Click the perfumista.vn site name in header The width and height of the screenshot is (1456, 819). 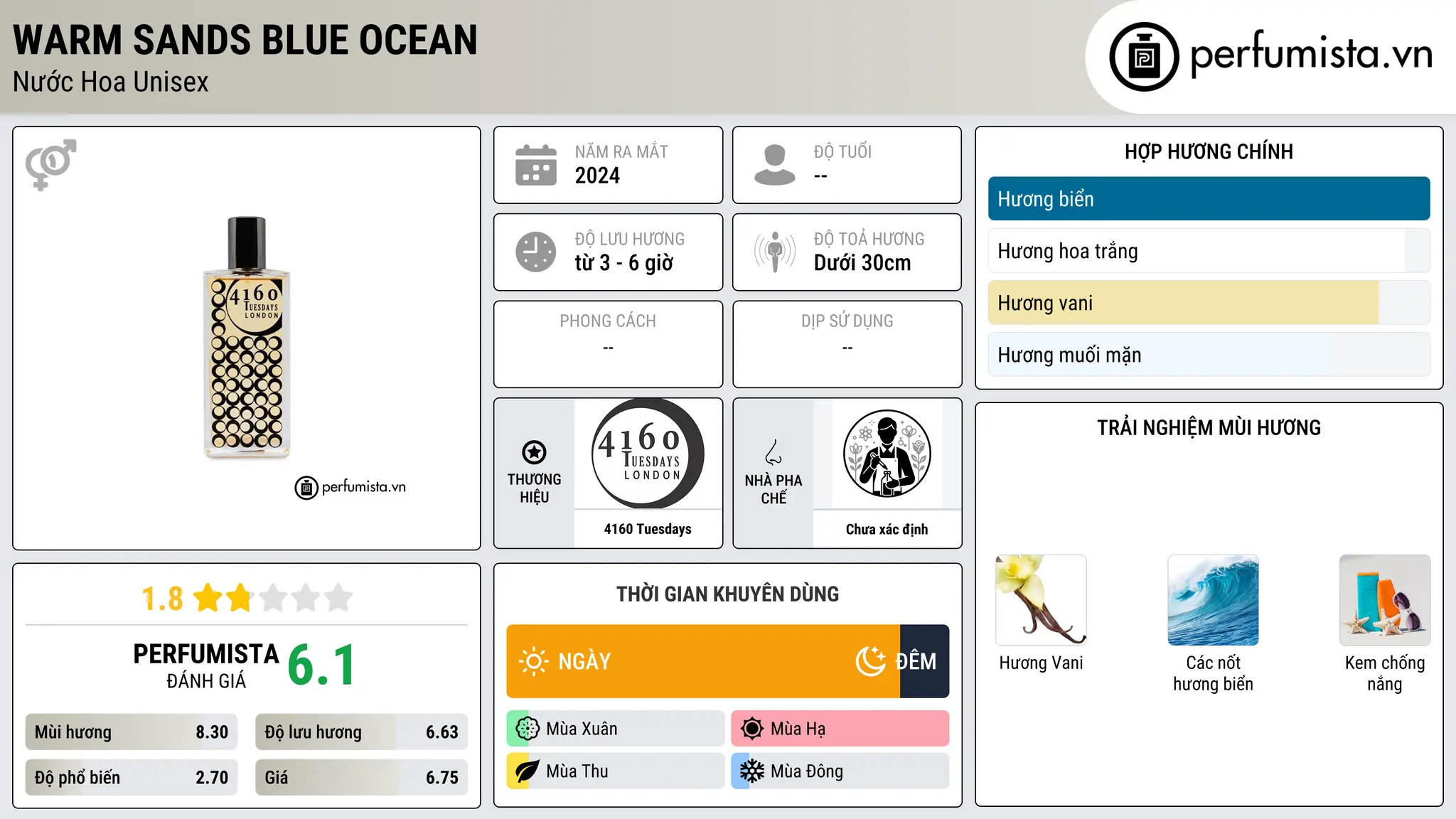click(1311, 54)
